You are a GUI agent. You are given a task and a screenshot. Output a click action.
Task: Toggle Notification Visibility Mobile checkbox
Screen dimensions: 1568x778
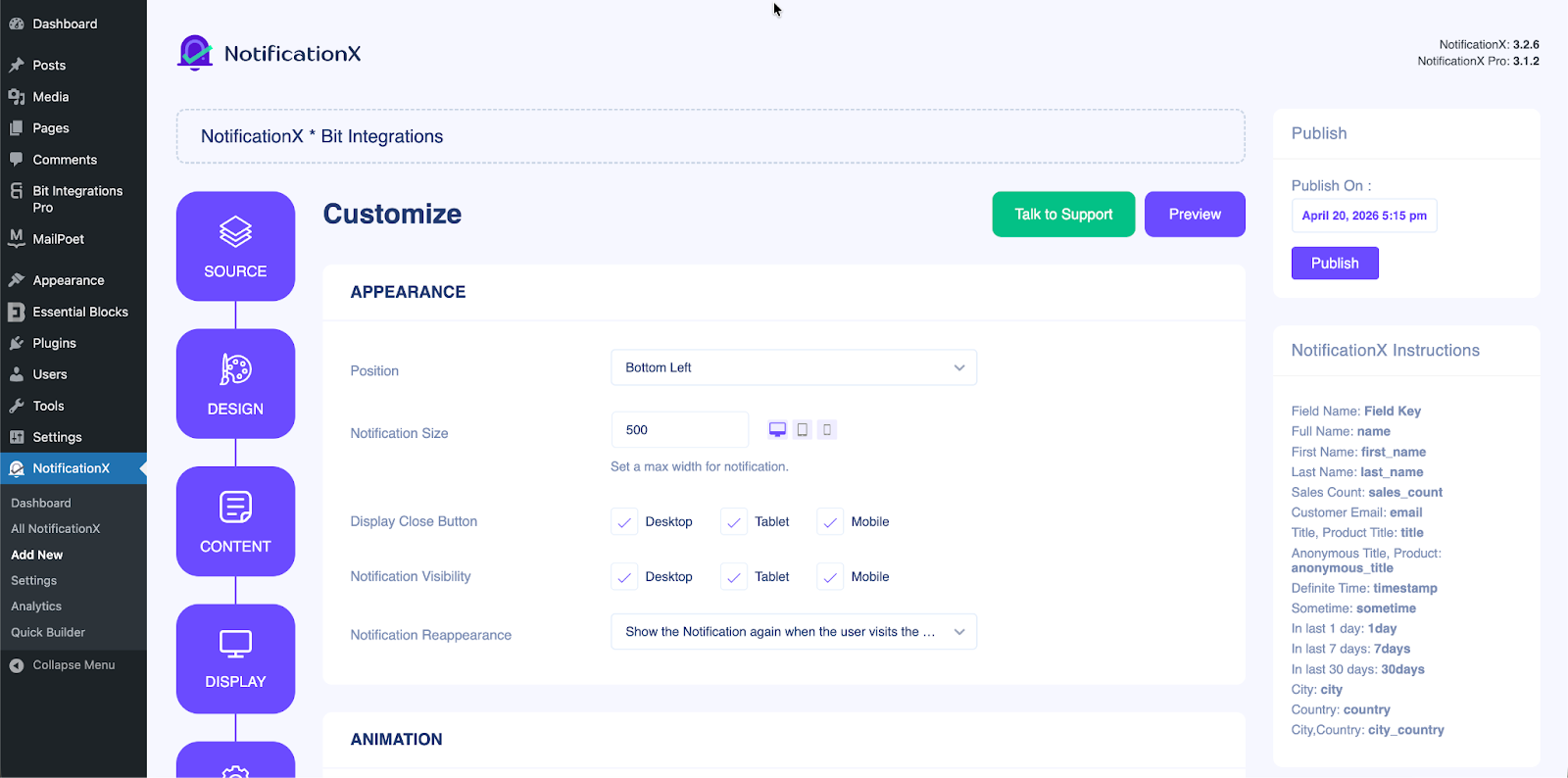[x=830, y=577]
